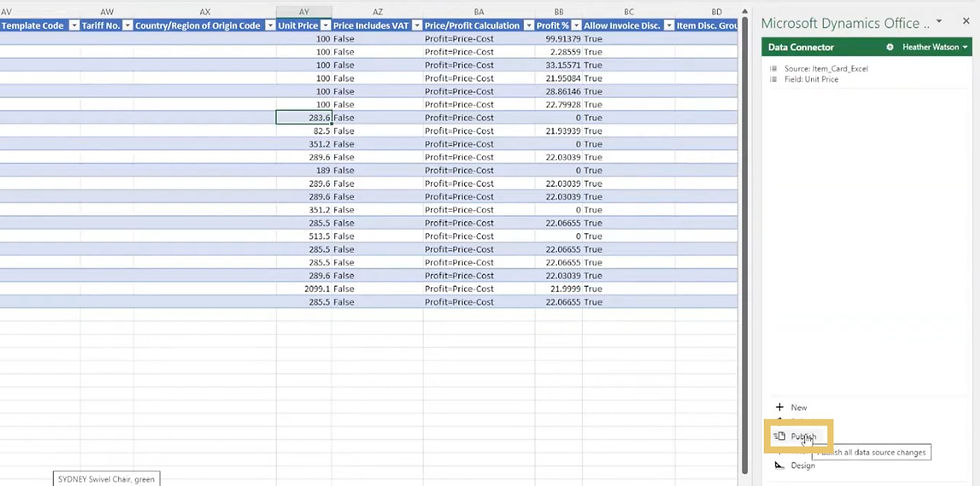
Task: Click True in the 2099.1 unit price row
Action: pyautogui.click(x=592, y=289)
